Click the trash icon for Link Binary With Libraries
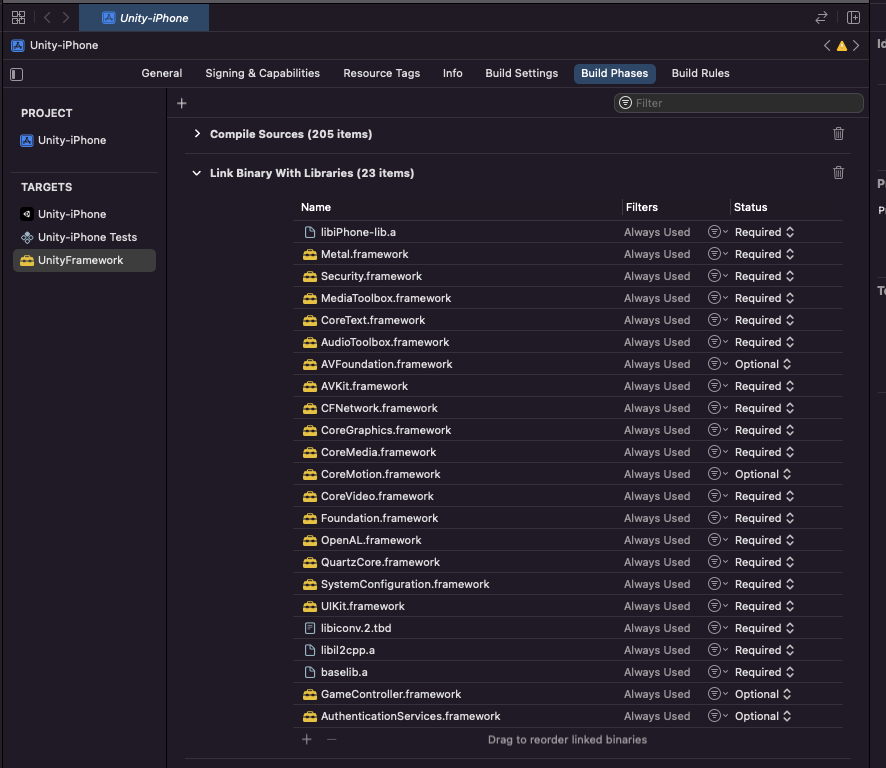Image resolution: width=886 pixels, height=768 pixels. [838, 172]
